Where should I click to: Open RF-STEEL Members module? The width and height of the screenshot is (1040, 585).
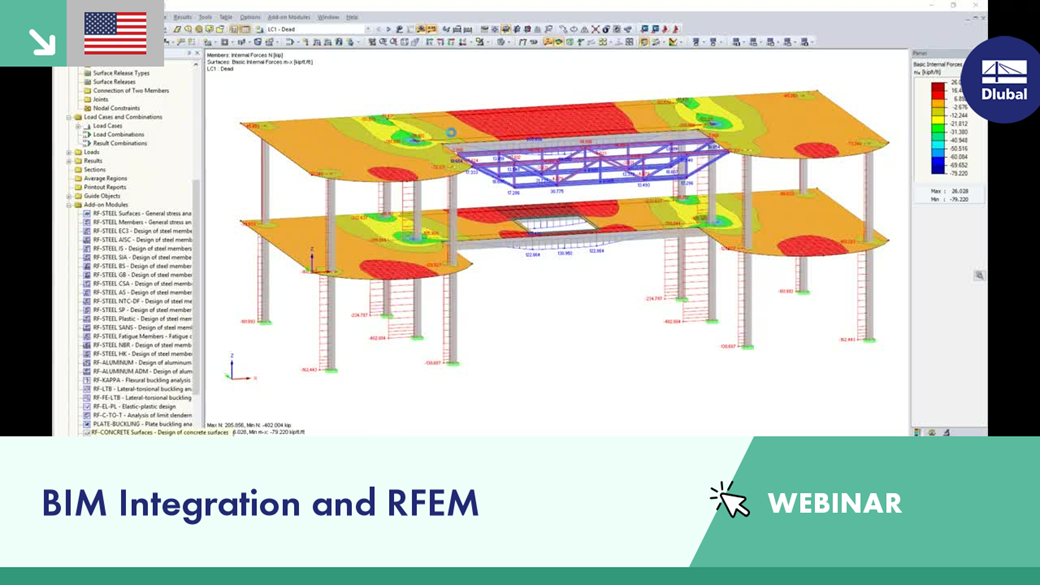pos(142,222)
